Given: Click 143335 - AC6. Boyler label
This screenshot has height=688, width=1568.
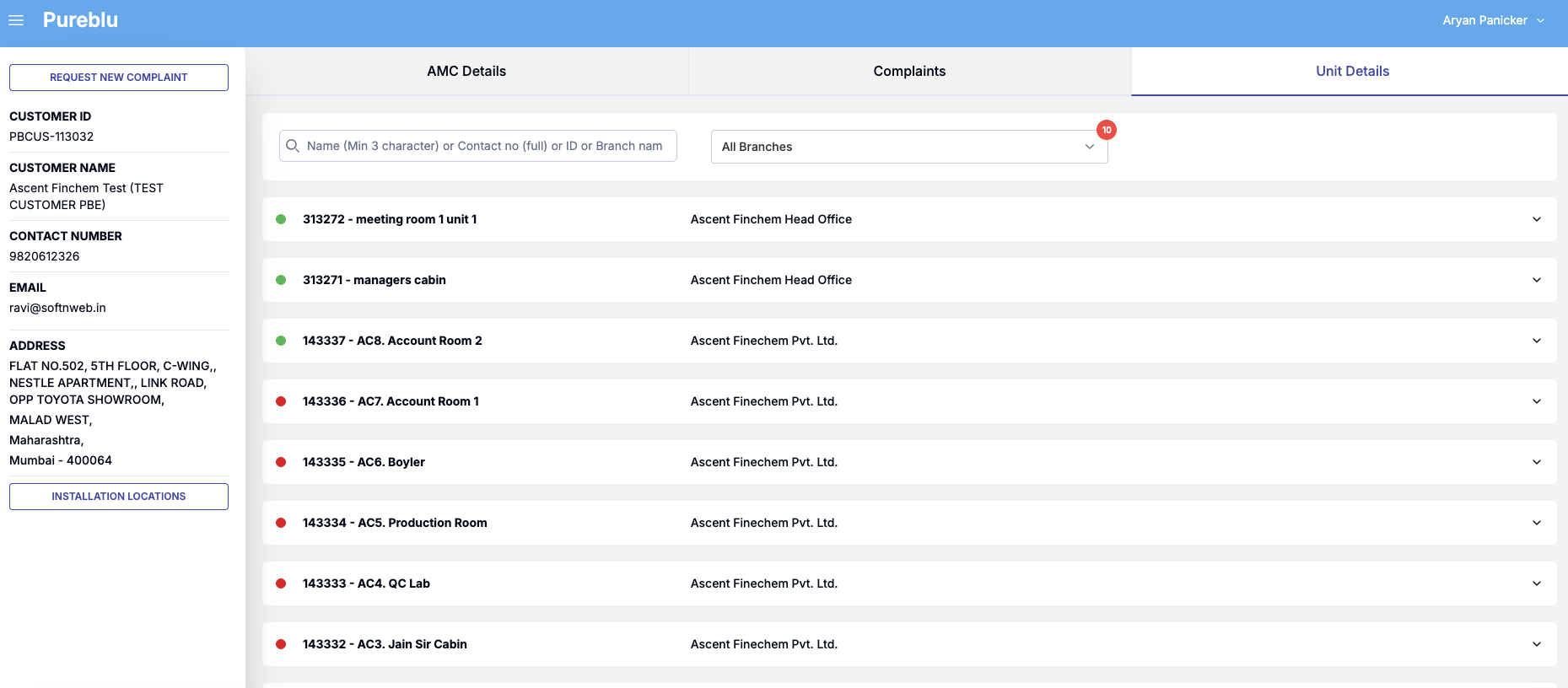Looking at the screenshot, I should (364, 462).
